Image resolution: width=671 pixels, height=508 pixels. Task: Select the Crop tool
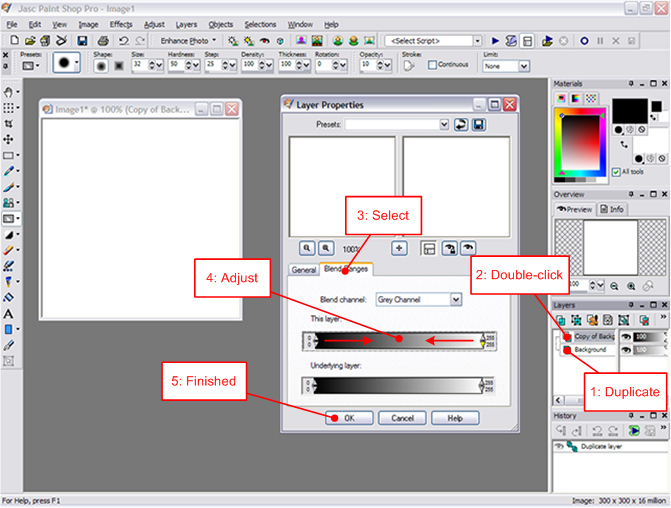click(x=8, y=124)
